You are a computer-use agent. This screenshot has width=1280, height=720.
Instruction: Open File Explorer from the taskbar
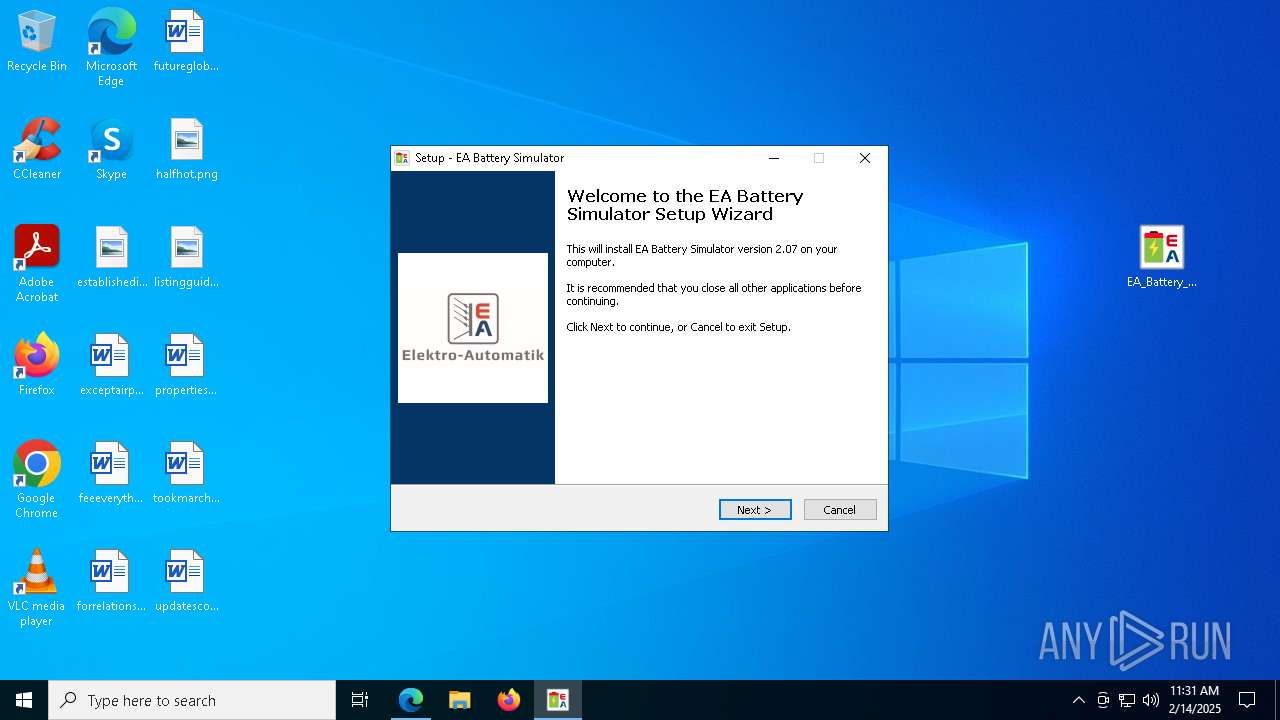click(x=460, y=700)
